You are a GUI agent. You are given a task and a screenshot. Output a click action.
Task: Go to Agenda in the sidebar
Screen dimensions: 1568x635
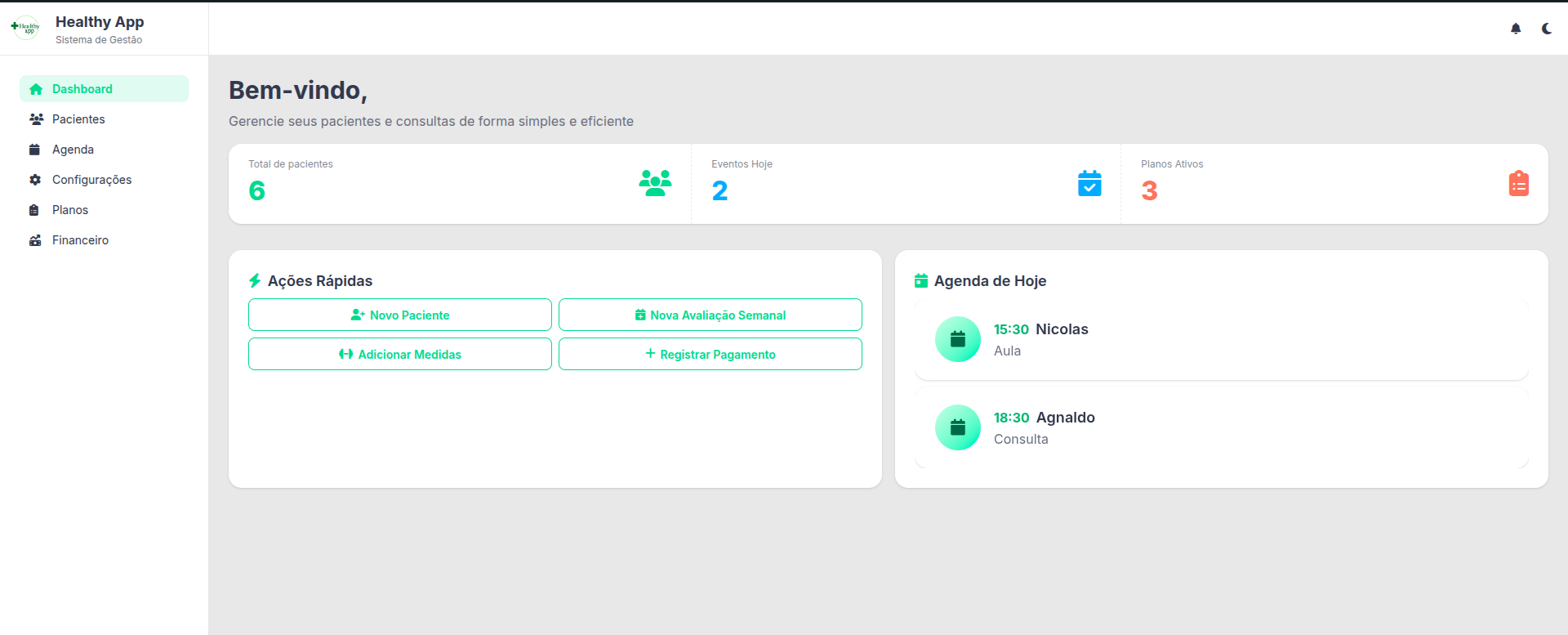point(104,150)
